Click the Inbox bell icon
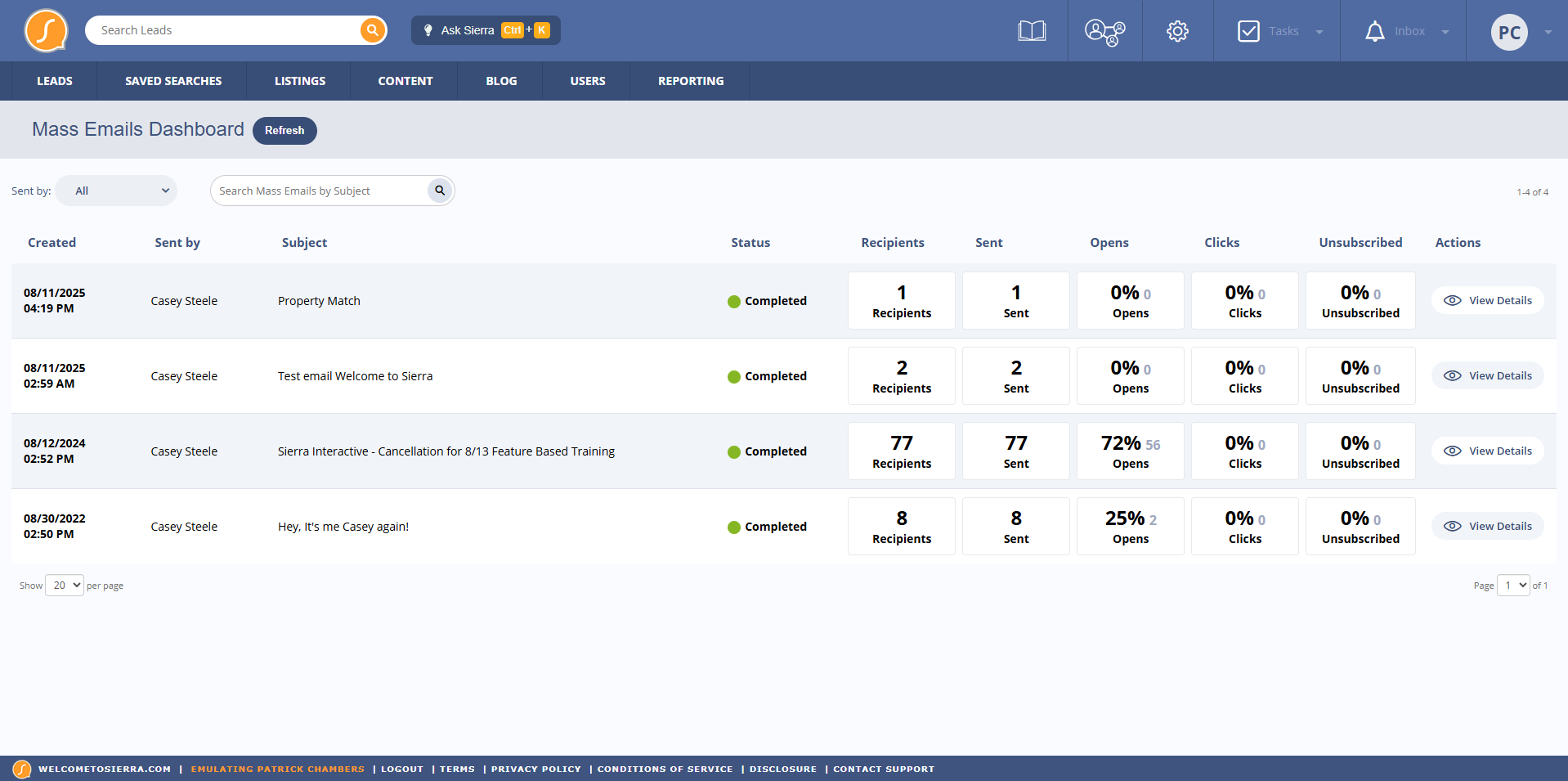This screenshot has height=781, width=1568. (x=1375, y=31)
